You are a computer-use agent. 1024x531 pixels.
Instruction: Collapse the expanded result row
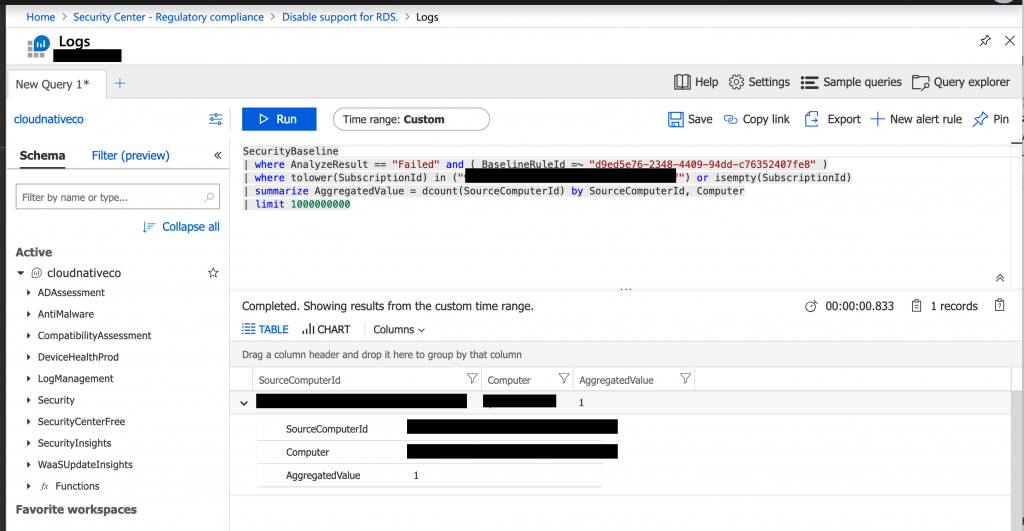[x=244, y=403]
